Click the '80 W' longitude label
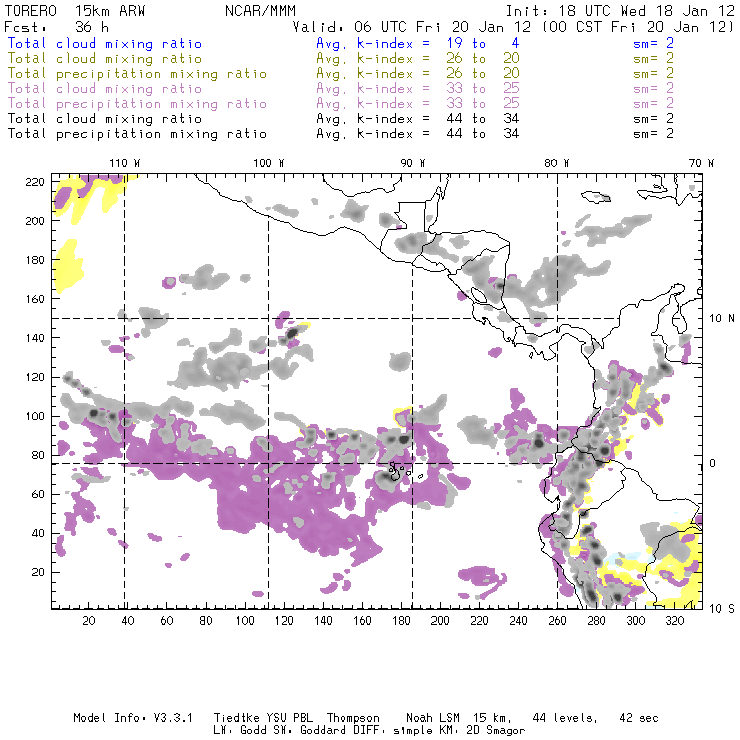 point(557,163)
